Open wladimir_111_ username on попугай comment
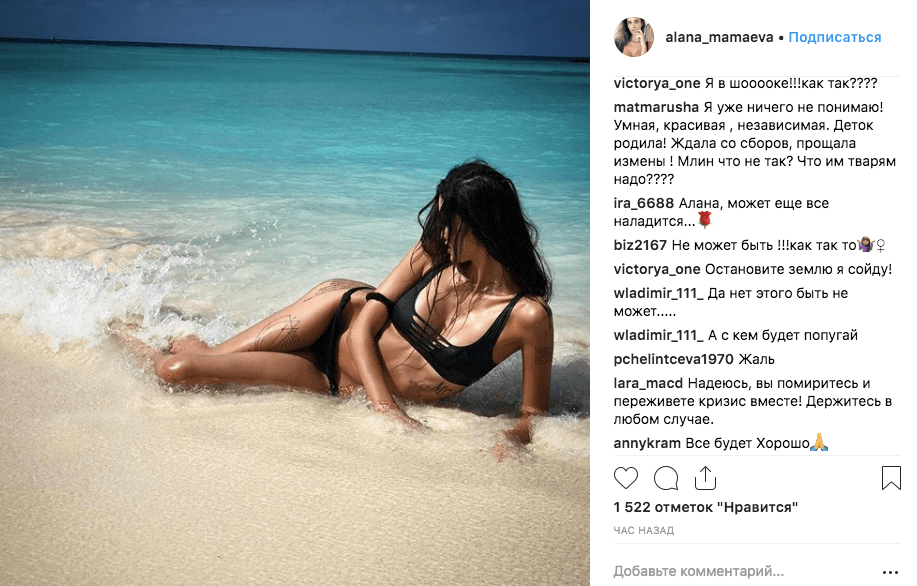 (x=659, y=336)
